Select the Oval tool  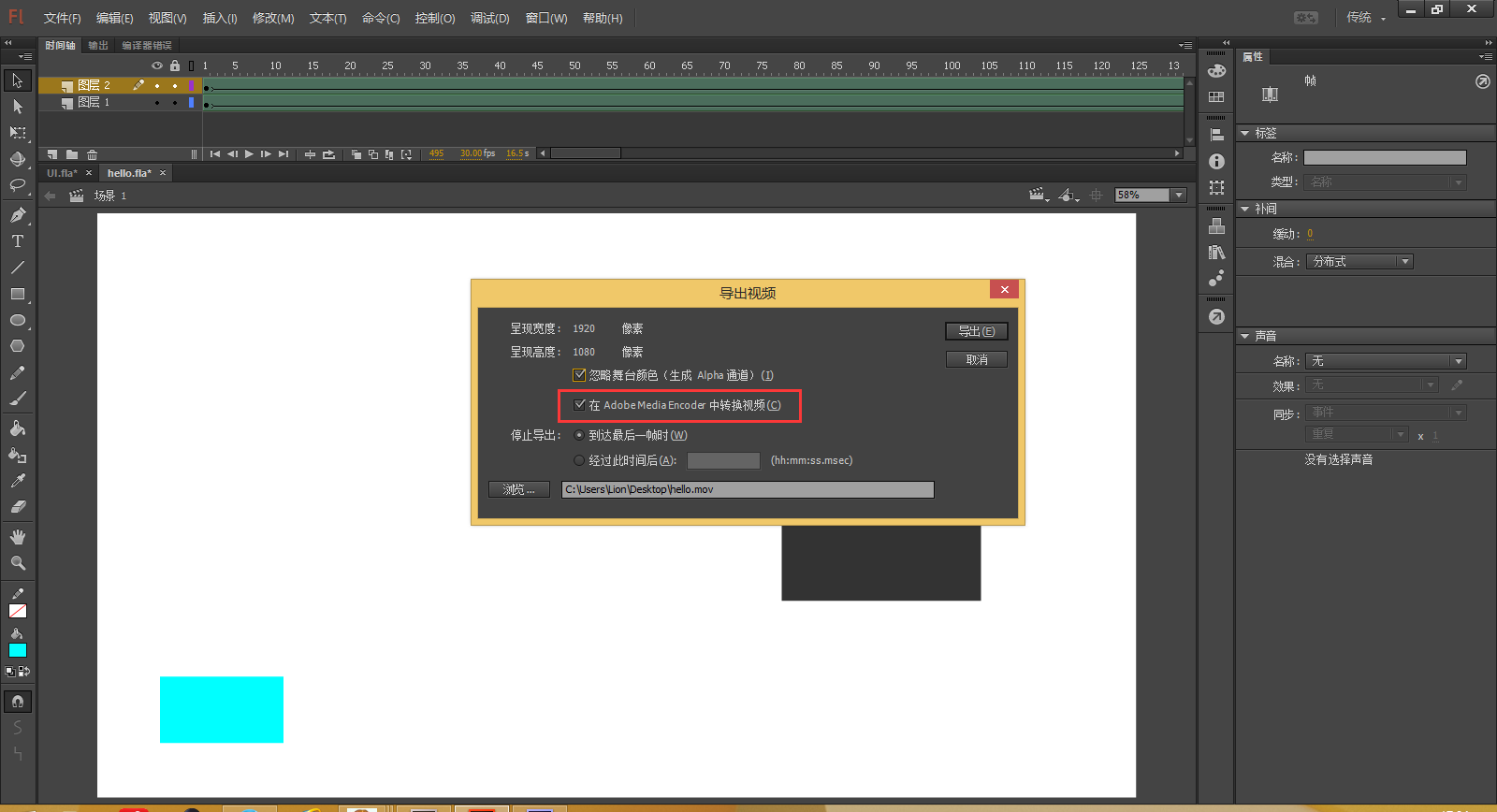18,320
